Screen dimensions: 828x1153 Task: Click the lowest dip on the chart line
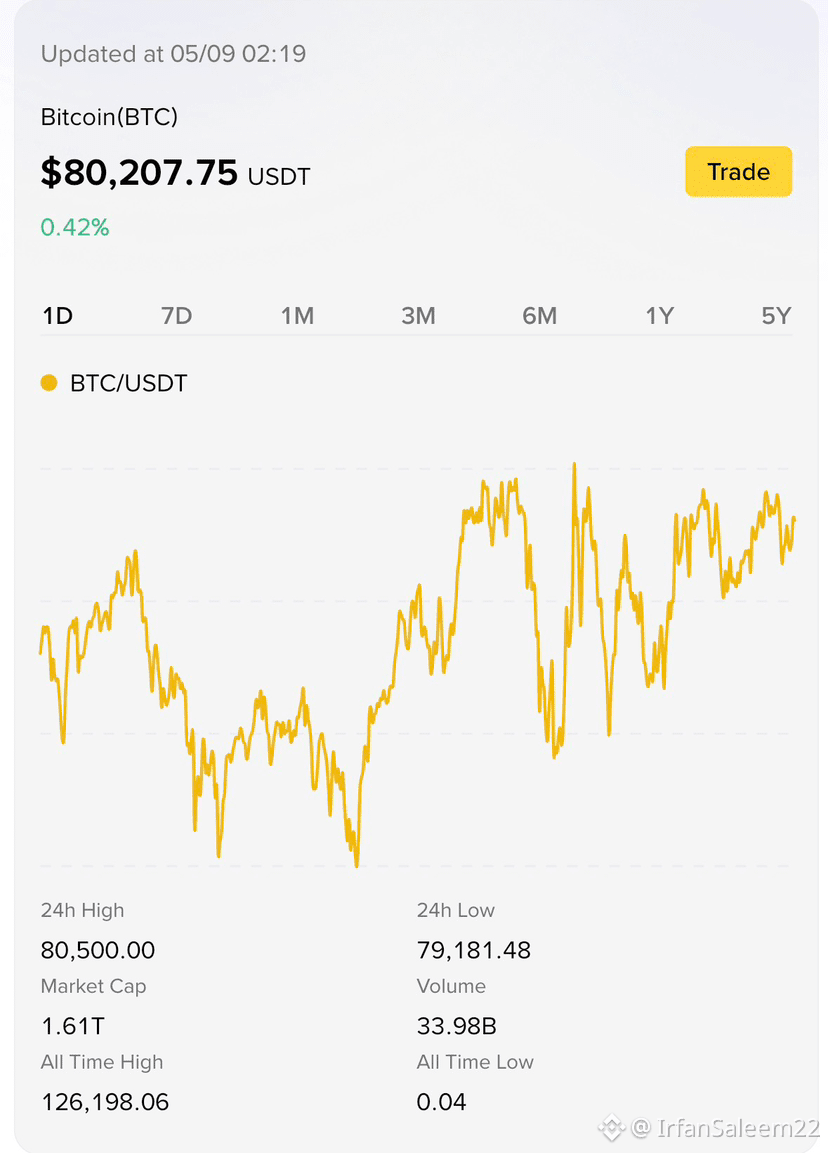click(357, 865)
